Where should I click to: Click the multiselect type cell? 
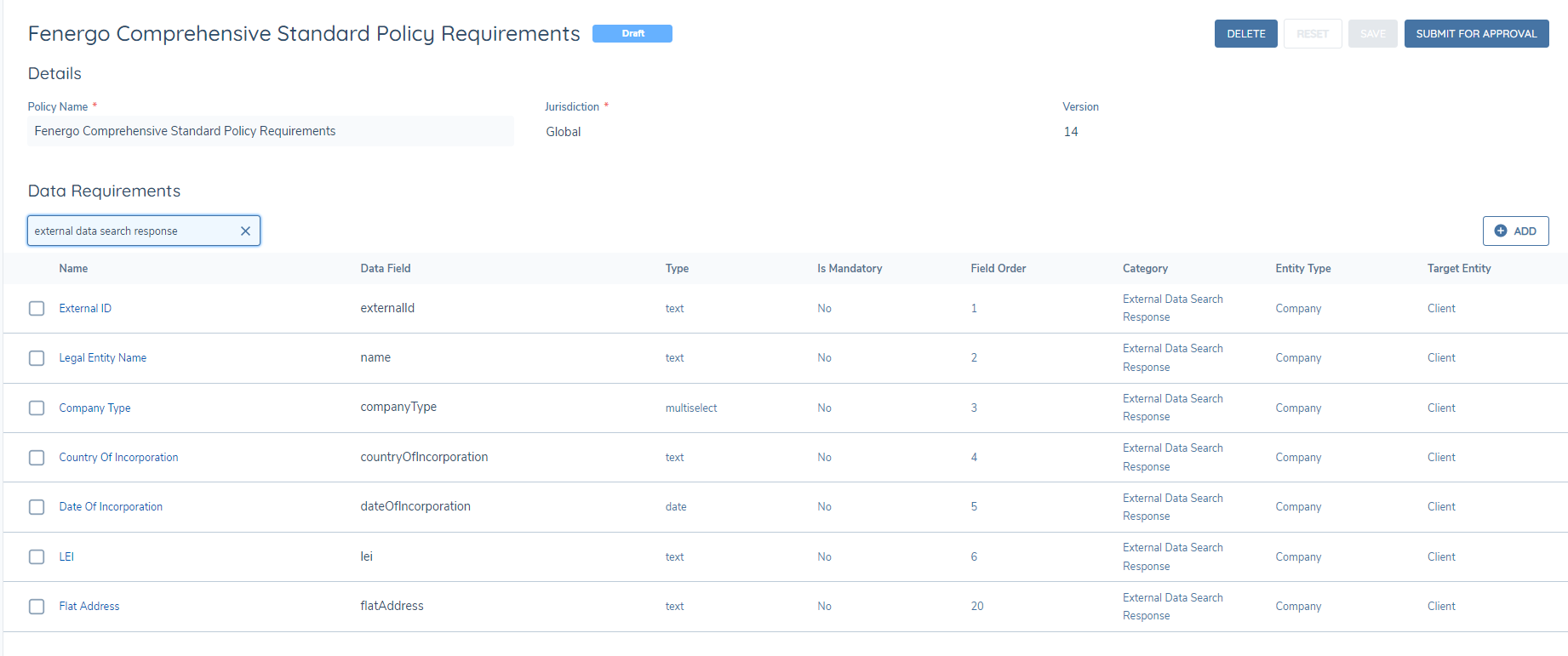(691, 408)
